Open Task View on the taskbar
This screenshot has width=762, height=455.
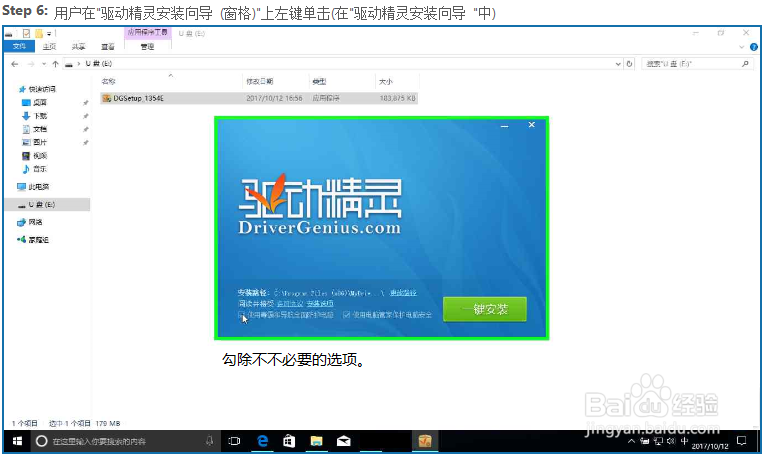click(234, 441)
